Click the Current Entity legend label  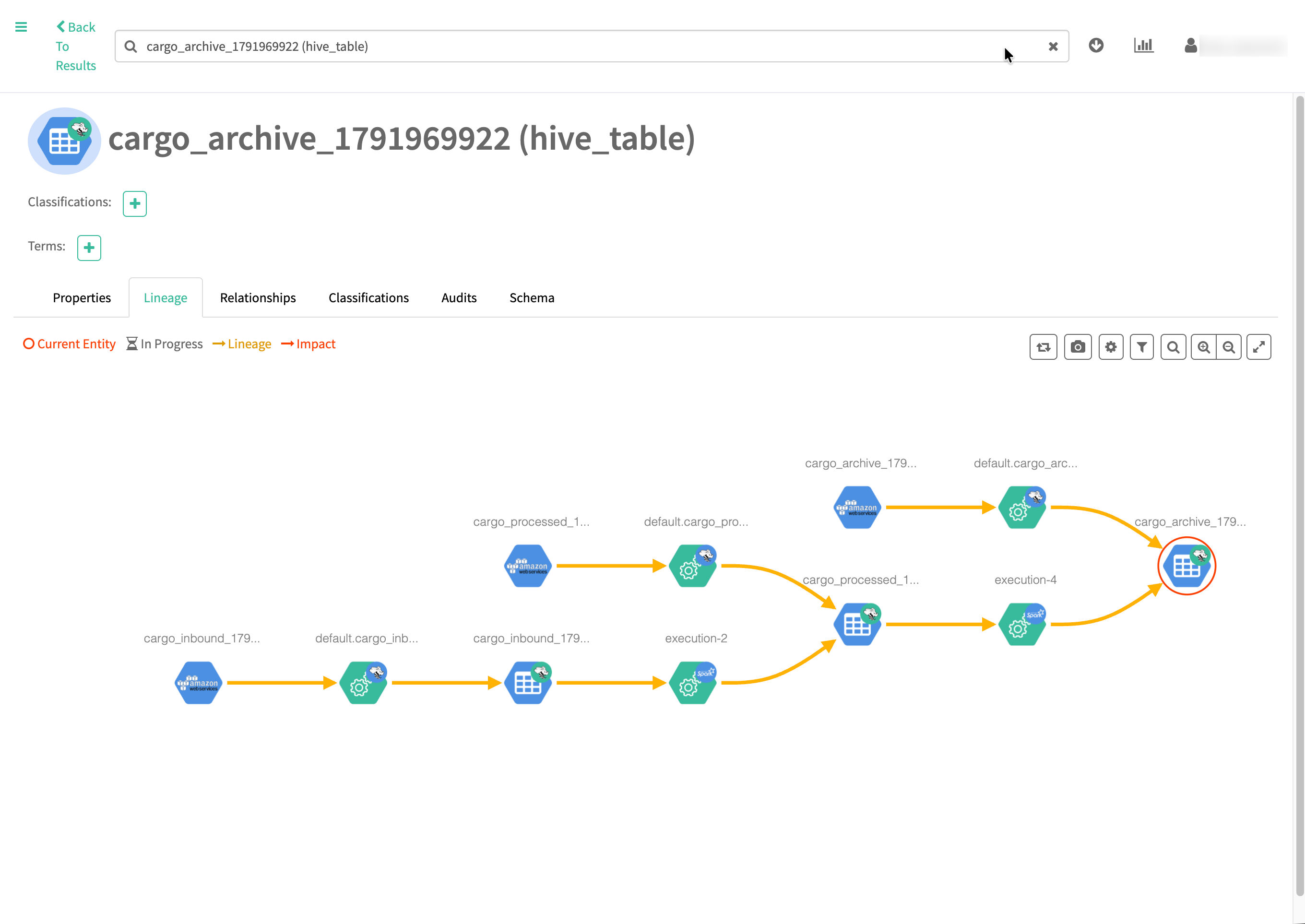[70, 344]
